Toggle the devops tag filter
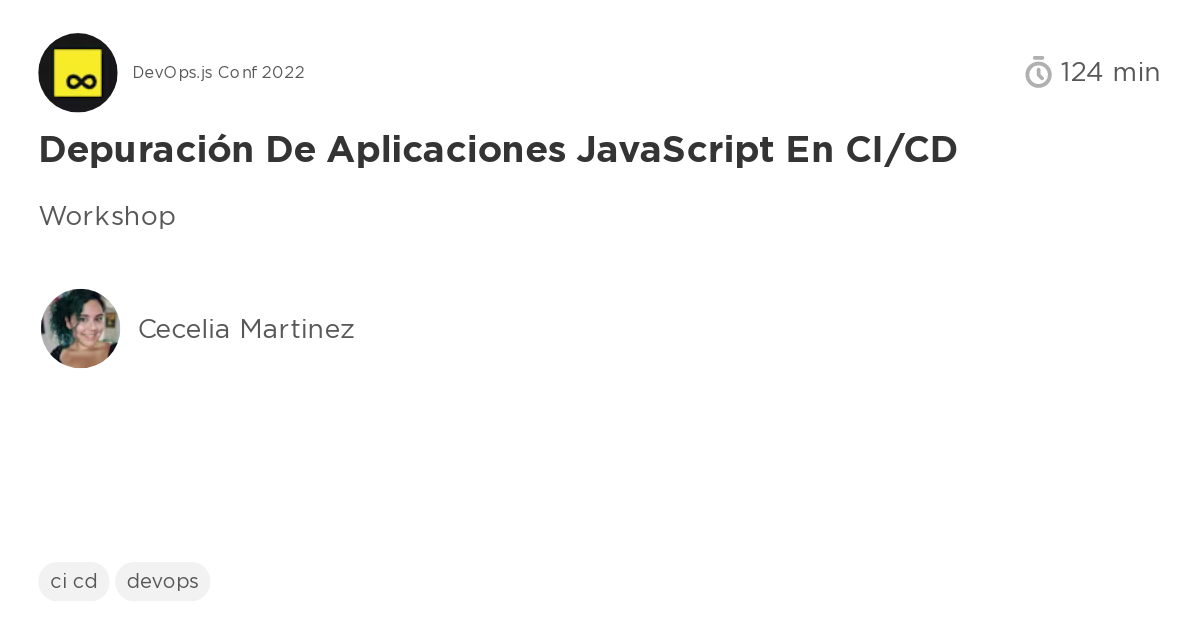Screen dimensions: 1200x628 click(x=162, y=581)
